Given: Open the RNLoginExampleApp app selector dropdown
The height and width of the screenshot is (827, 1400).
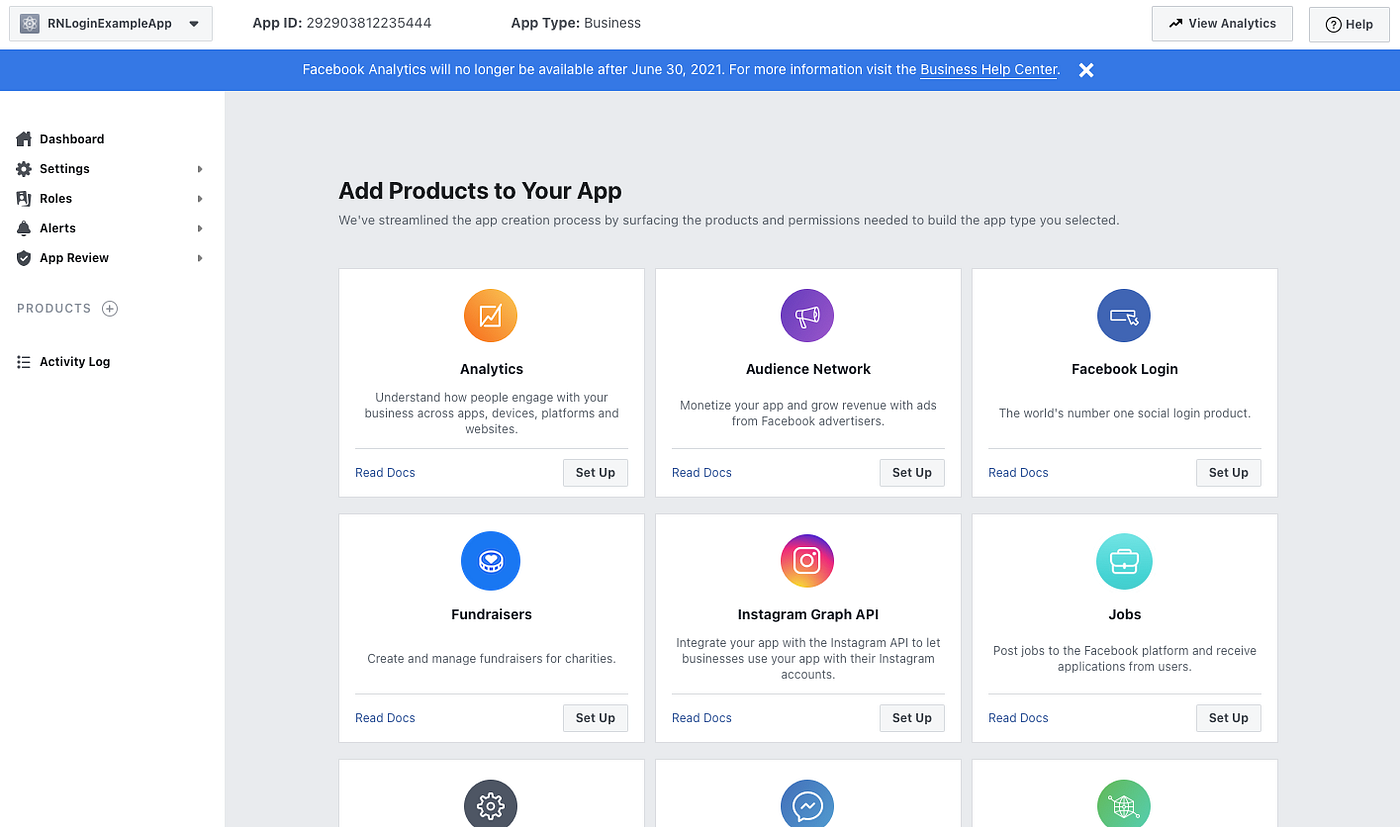Looking at the screenshot, I should point(111,24).
